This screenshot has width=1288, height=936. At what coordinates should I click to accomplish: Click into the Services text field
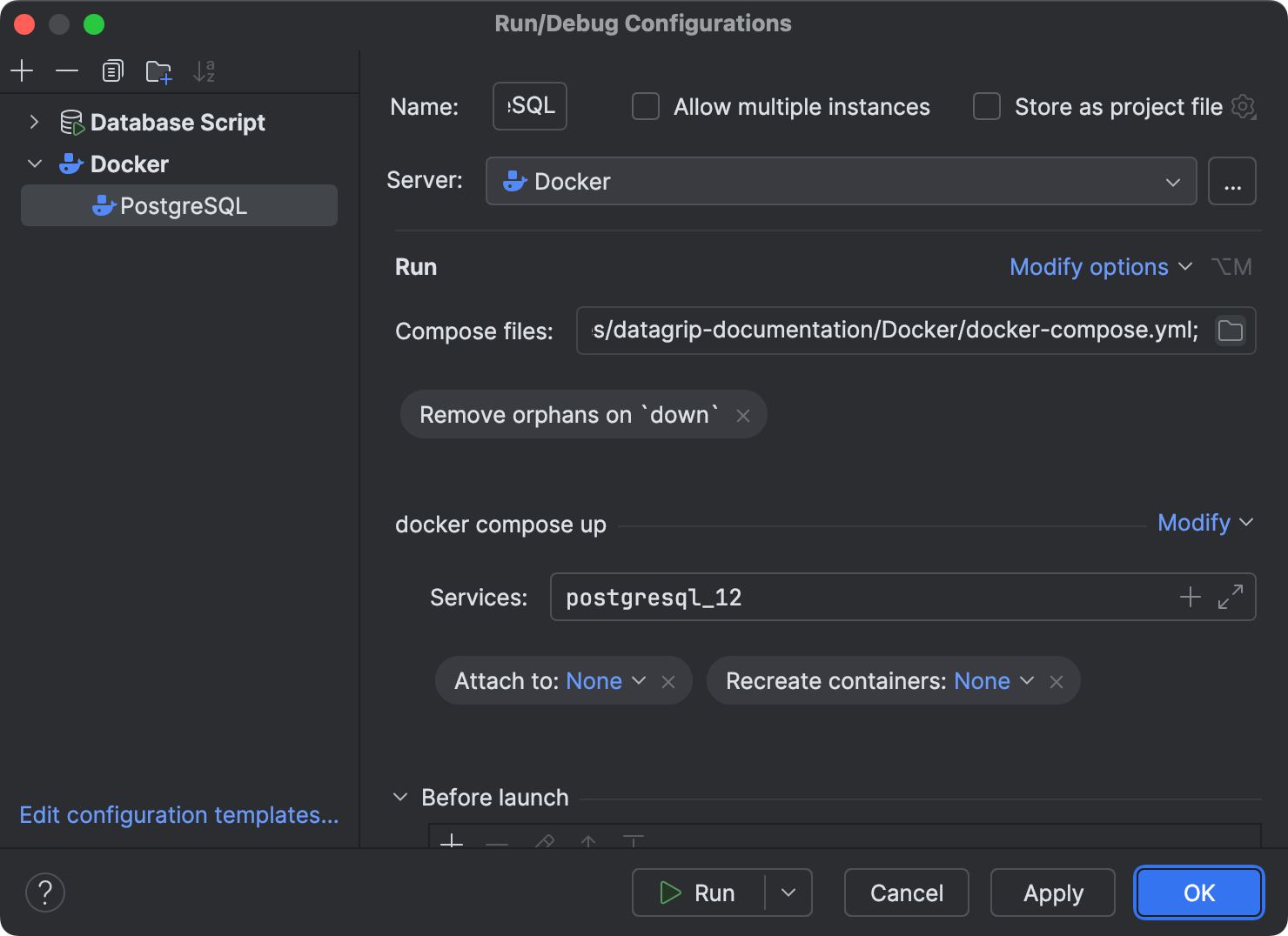pyautogui.click(x=862, y=597)
